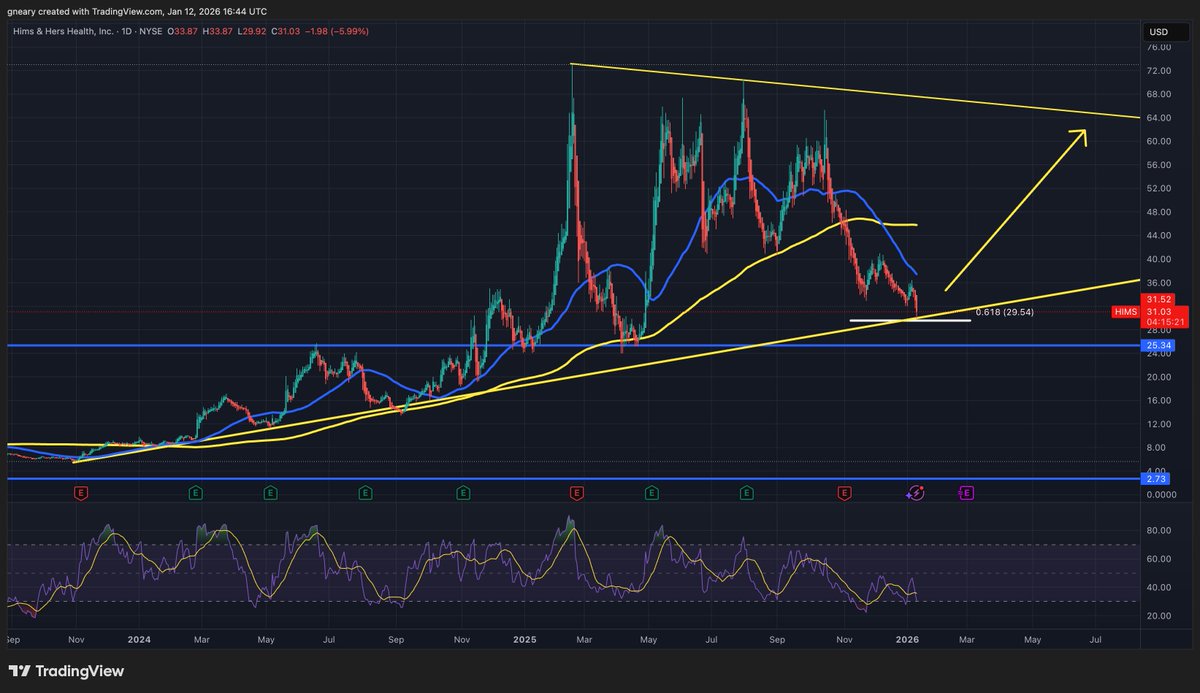This screenshot has width=1200, height=693.
Task: Click the C31.03 close value in legend
Action: [288, 31]
